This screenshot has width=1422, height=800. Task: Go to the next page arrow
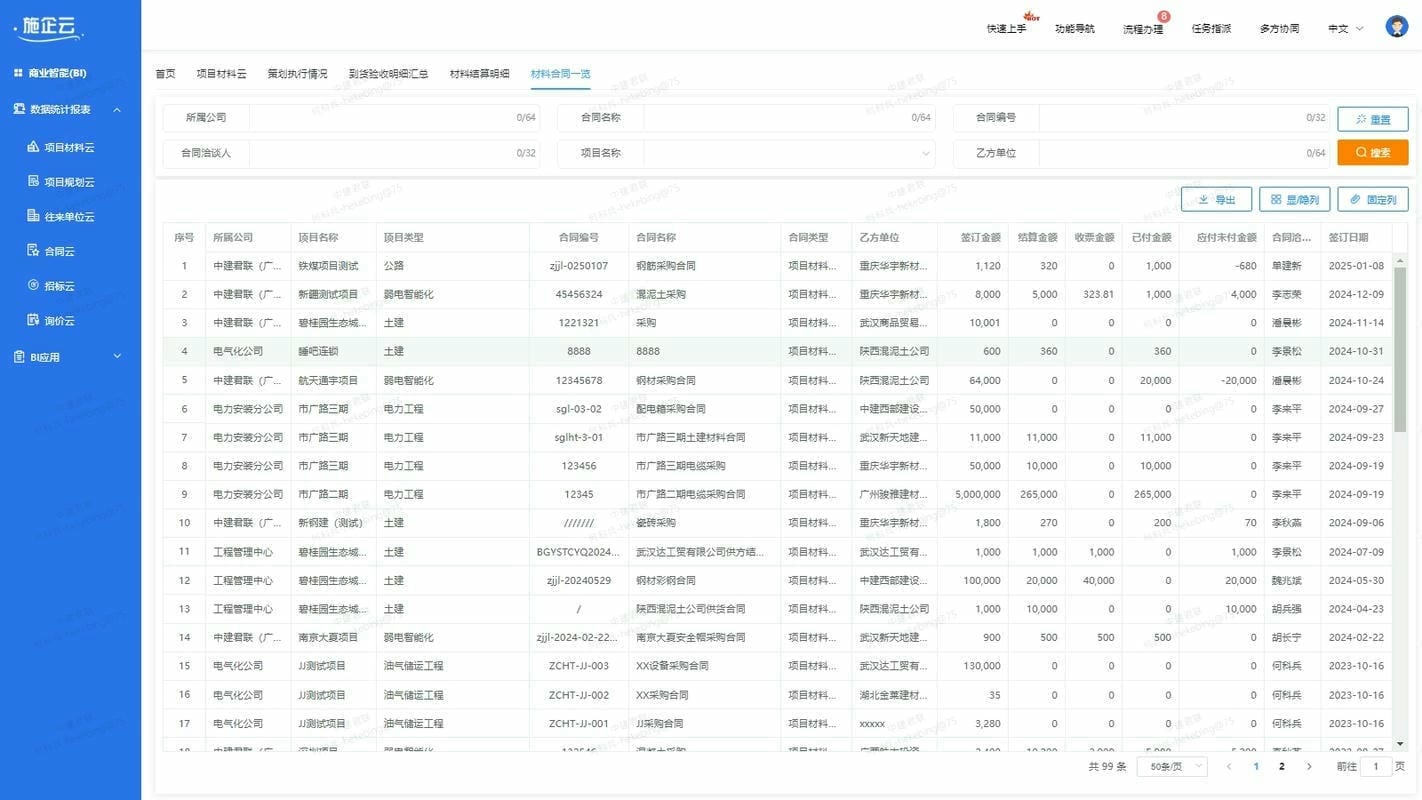1309,767
